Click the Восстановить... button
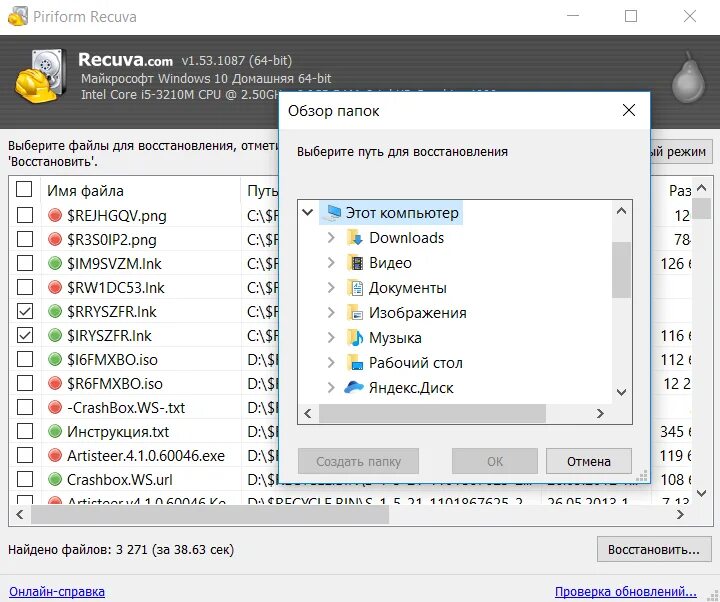Image resolution: width=720 pixels, height=602 pixels. 654,549
